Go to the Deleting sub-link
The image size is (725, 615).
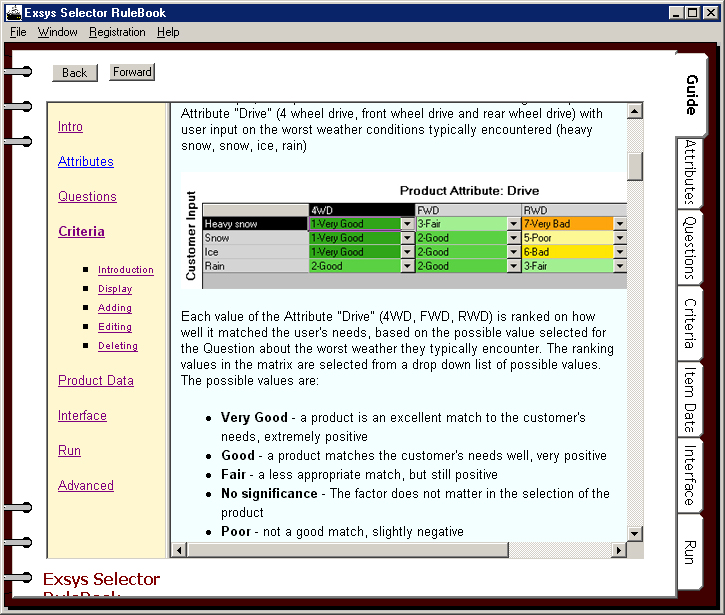[x=118, y=345]
